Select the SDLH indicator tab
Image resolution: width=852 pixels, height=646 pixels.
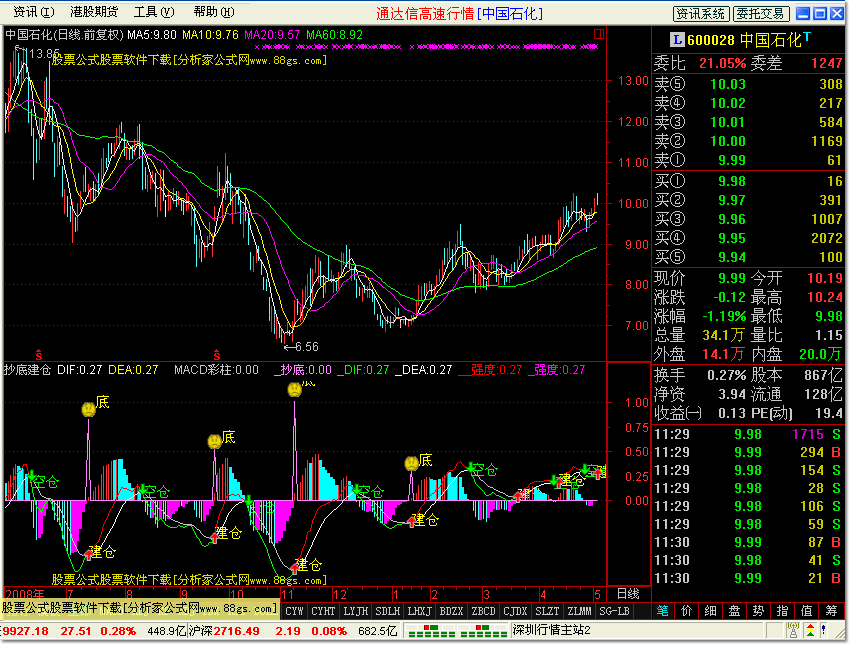point(388,611)
